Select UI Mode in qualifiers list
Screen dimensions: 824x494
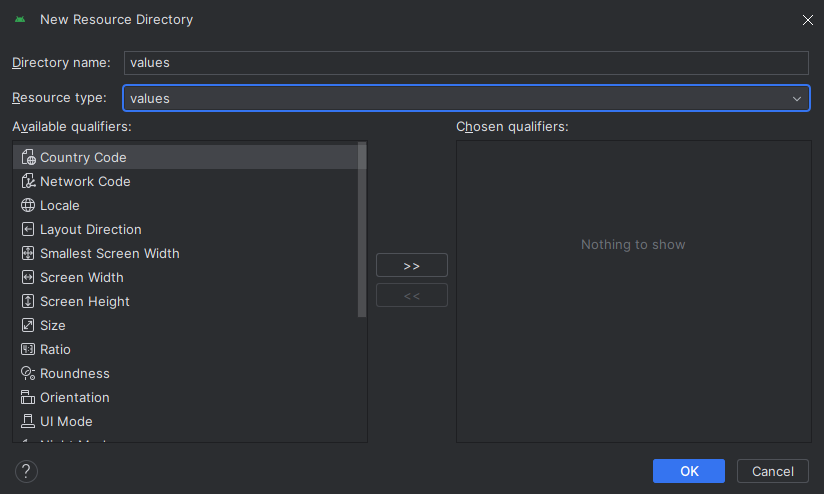point(66,421)
